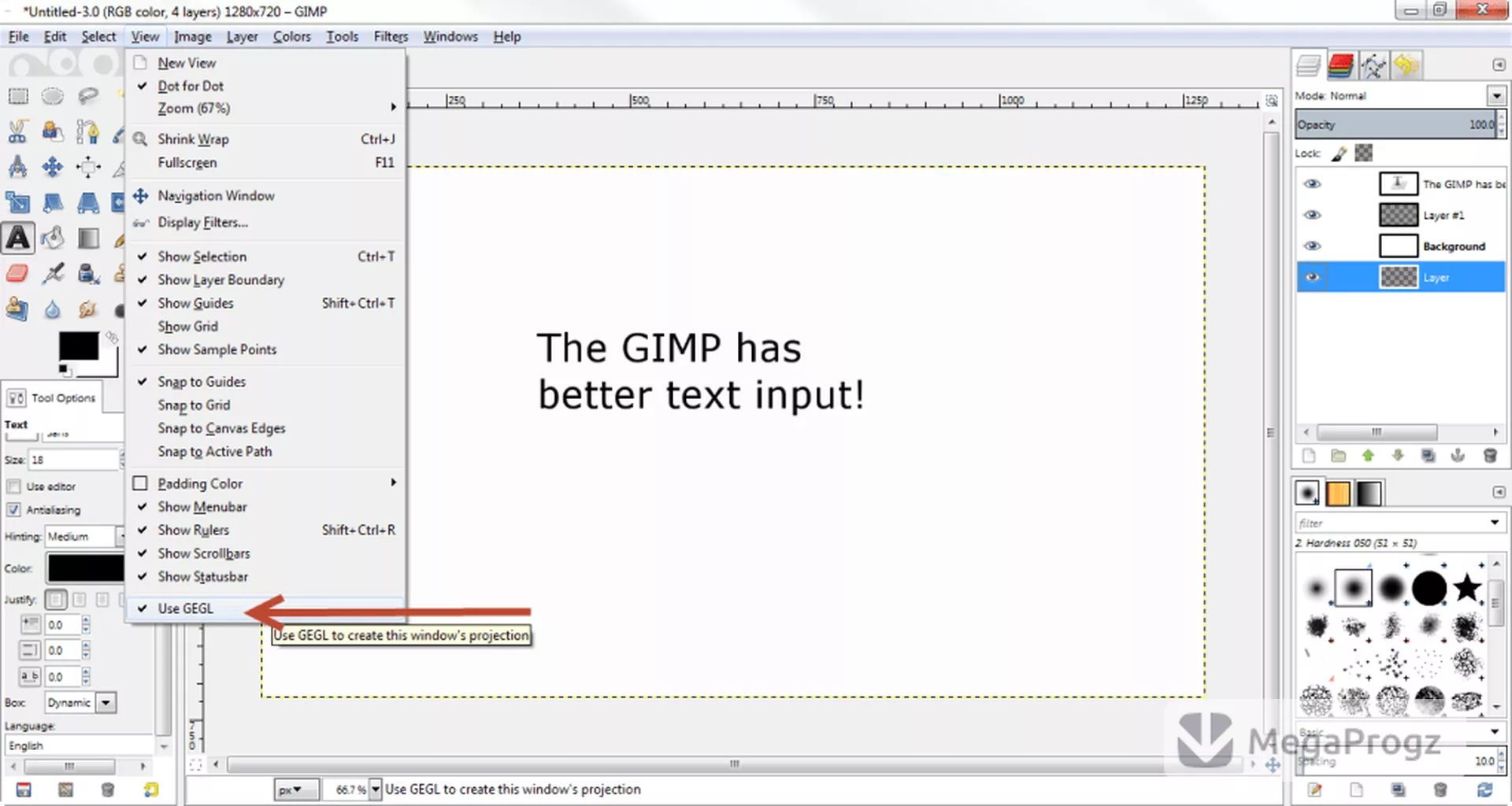Click the text Color swatch
The image size is (1512, 806).
(85, 568)
